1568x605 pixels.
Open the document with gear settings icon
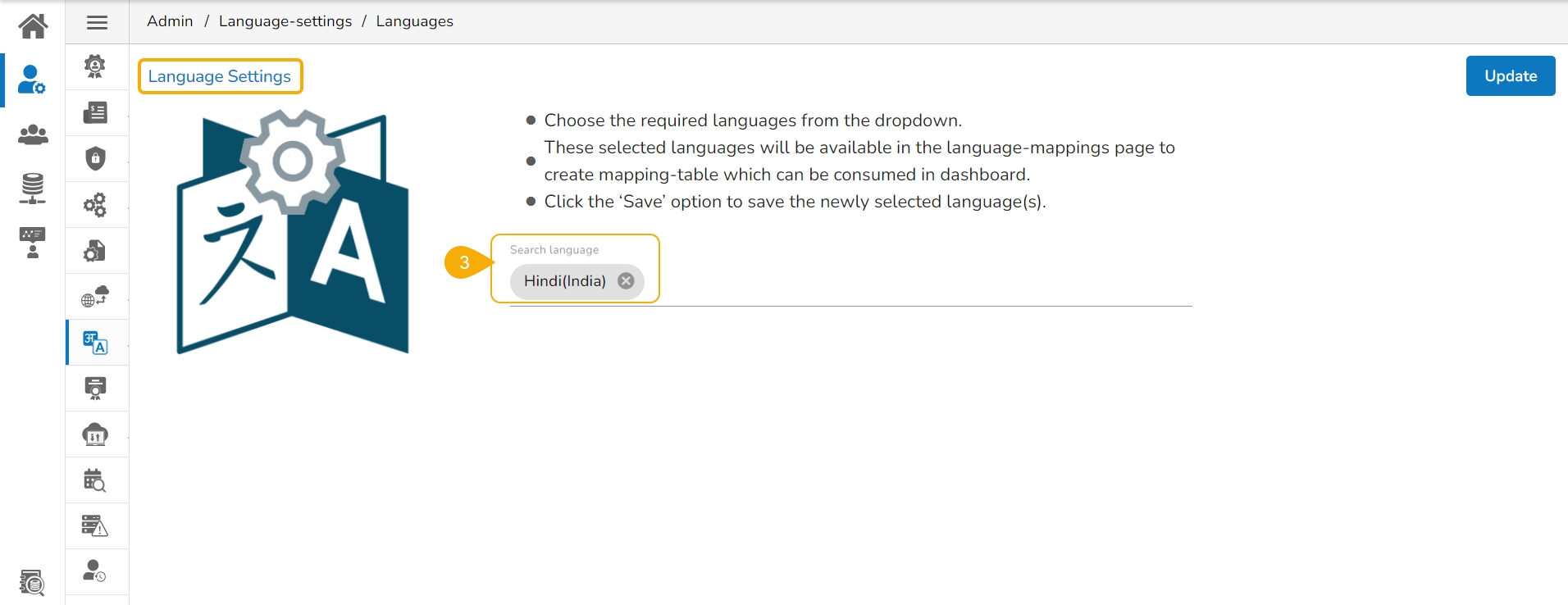pos(96,250)
